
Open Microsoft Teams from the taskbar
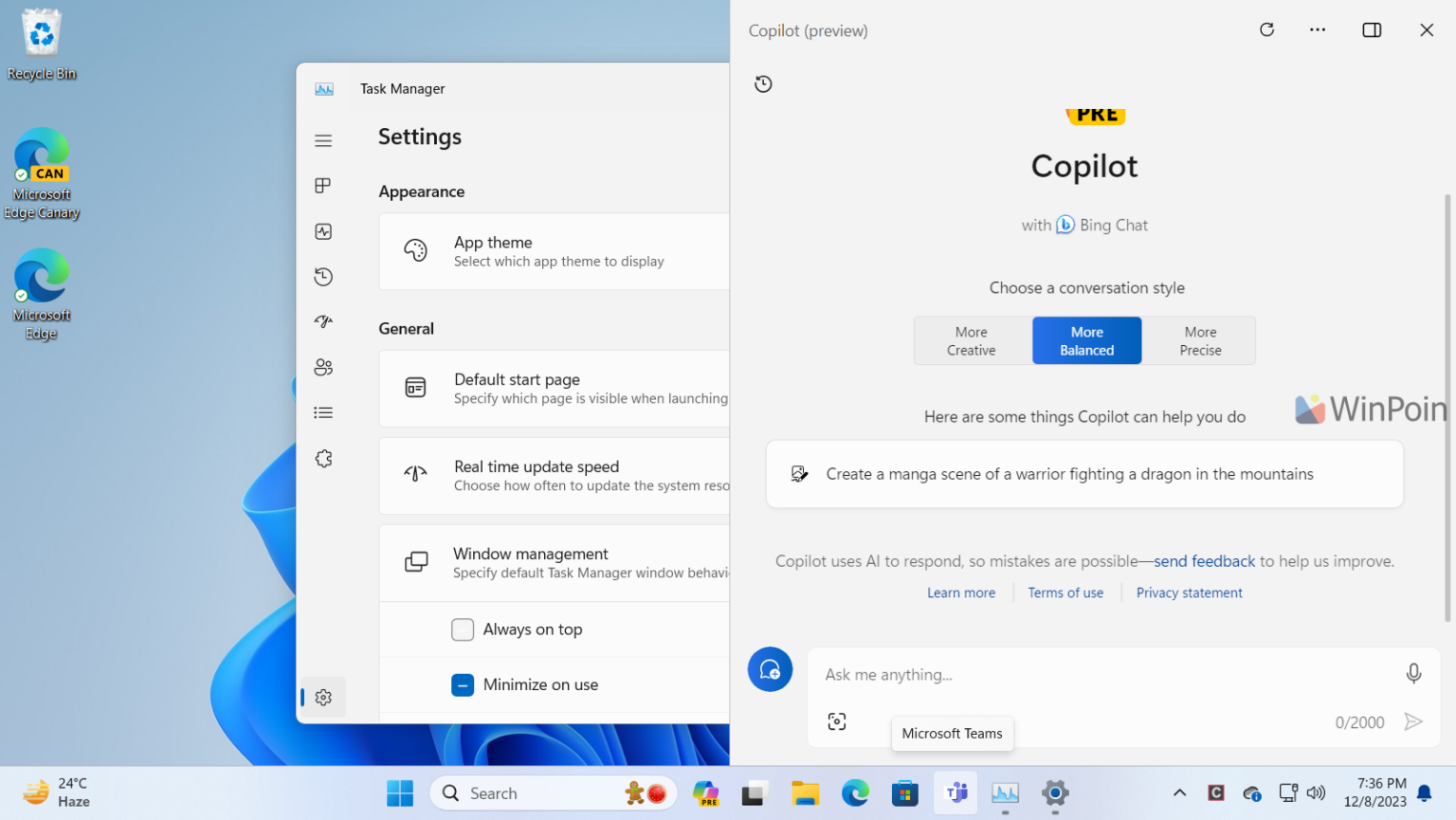[955, 793]
